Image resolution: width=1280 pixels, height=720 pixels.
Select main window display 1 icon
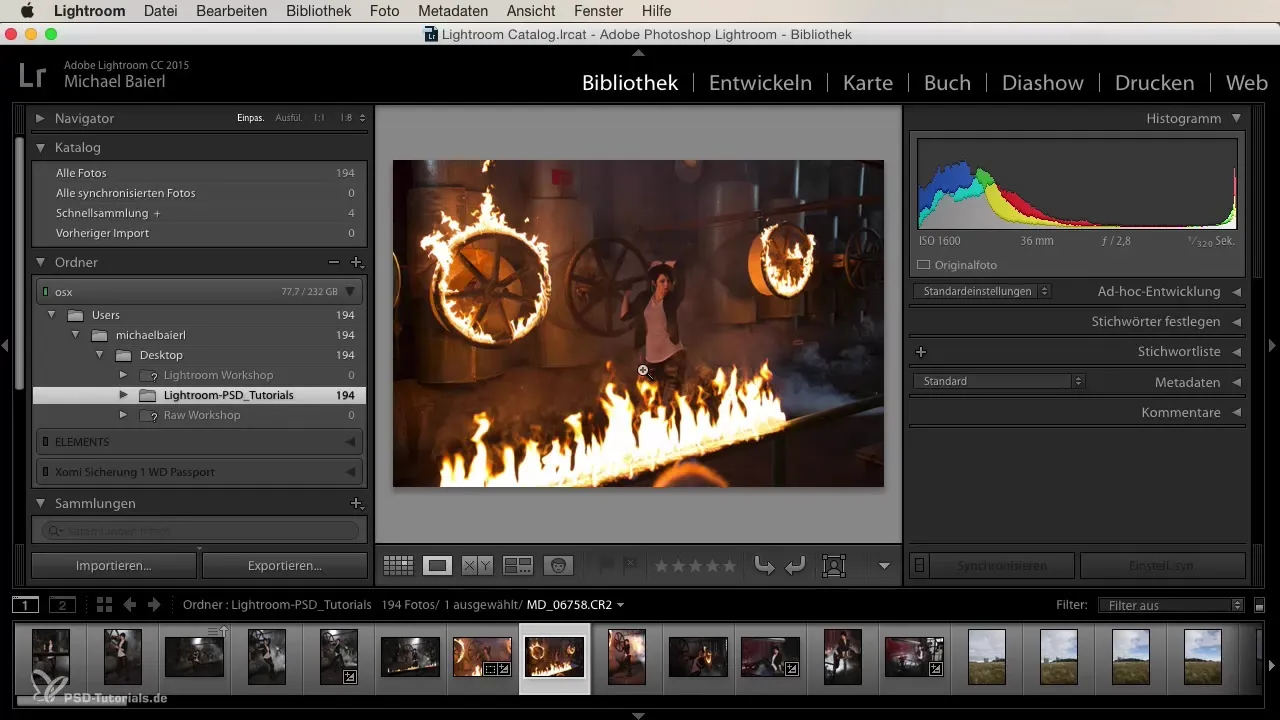[26, 604]
